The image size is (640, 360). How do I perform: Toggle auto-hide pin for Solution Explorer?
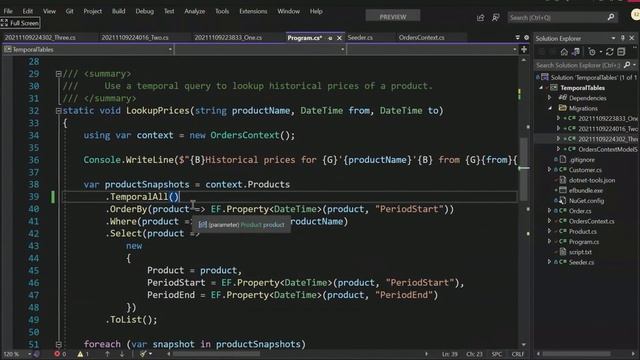[x=622, y=38]
